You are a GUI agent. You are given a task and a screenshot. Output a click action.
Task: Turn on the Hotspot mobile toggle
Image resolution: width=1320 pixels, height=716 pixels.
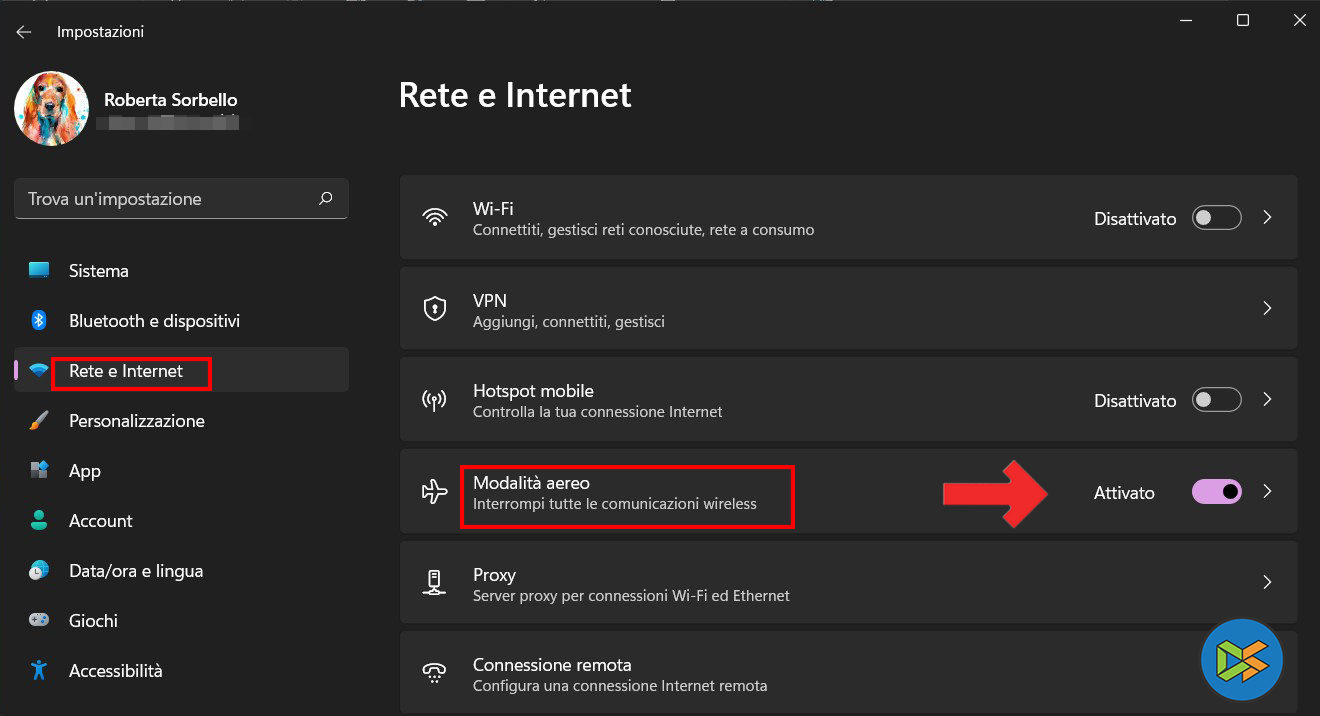click(1216, 400)
